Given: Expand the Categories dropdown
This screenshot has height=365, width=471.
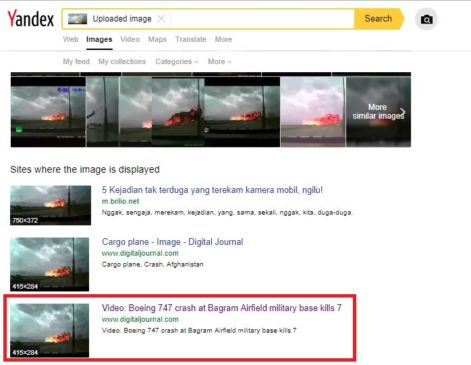Looking at the screenshot, I should pos(177,62).
